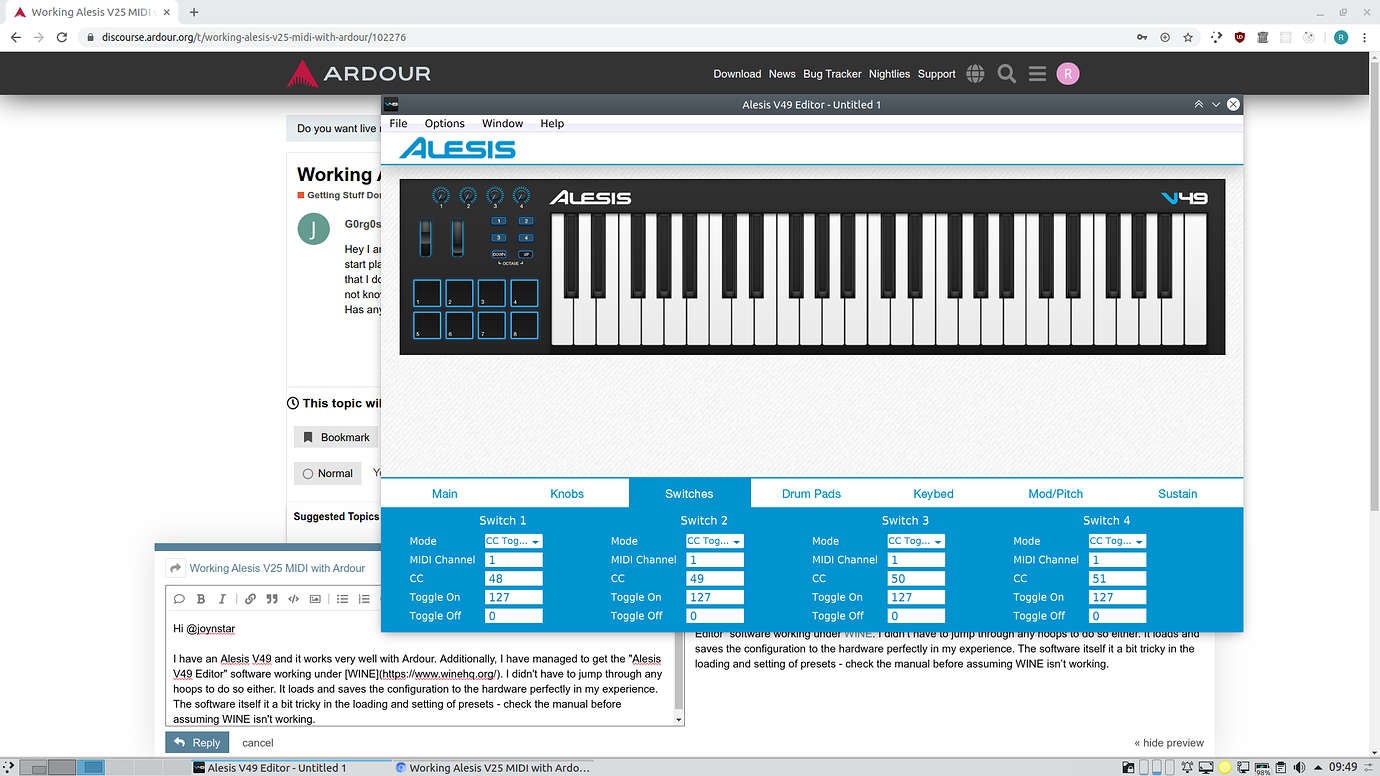This screenshot has width=1380, height=776.
Task: Click the uBlock Origin extension icon
Action: 1240,37
